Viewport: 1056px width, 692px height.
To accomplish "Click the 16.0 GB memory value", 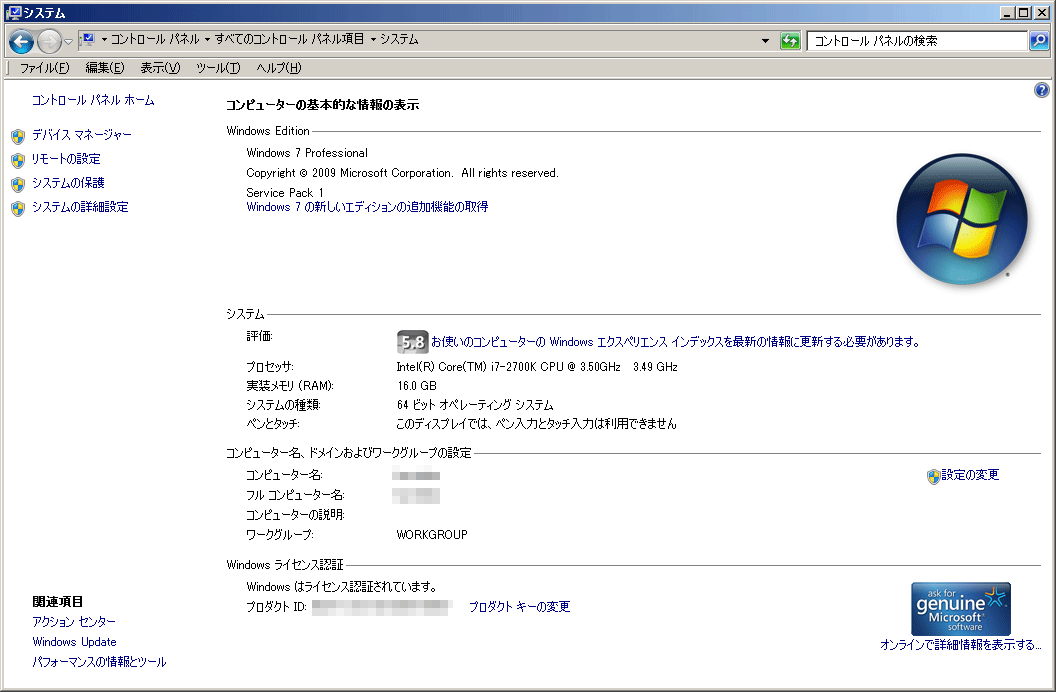I will click(417, 386).
